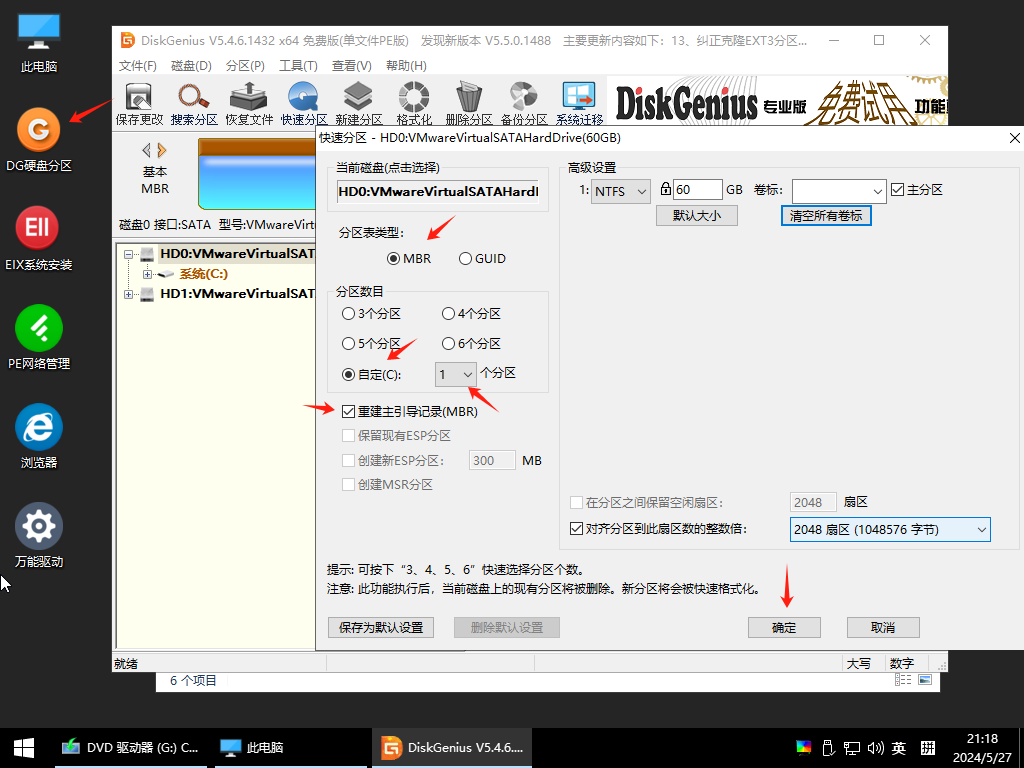Open 此电脑 desktop icon
This screenshot has height=768, width=1024.
pos(39,42)
